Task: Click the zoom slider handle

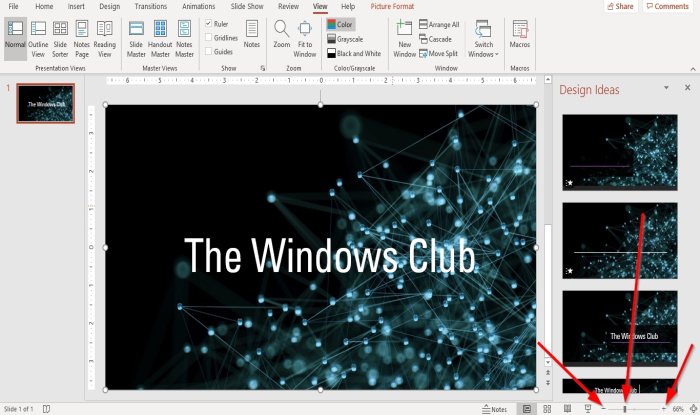Action: (x=625, y=409)
